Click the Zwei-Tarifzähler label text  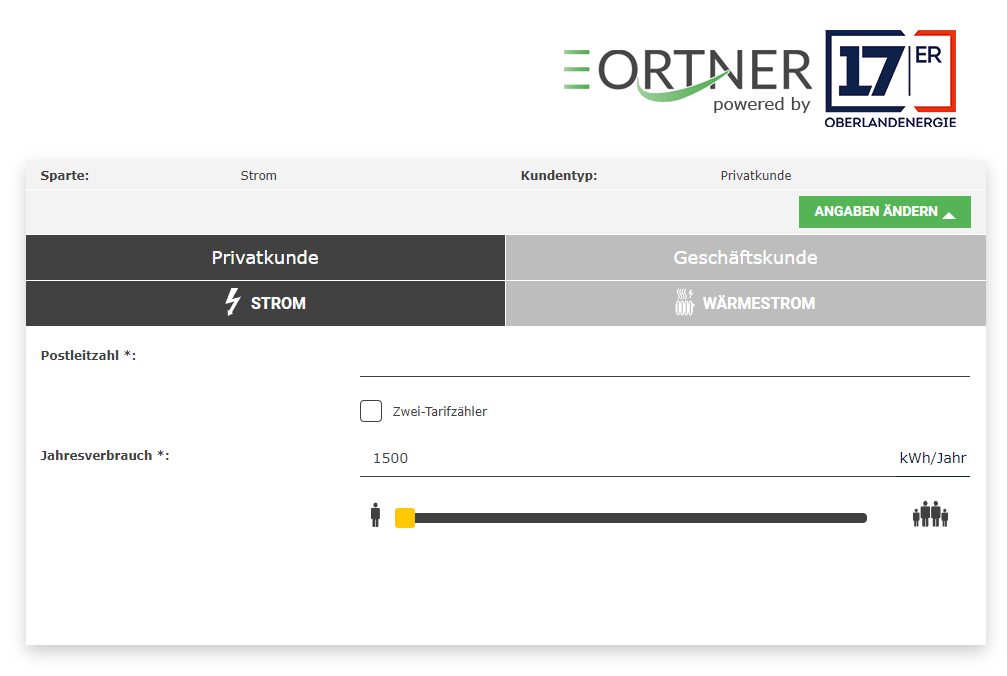(439, 411)
